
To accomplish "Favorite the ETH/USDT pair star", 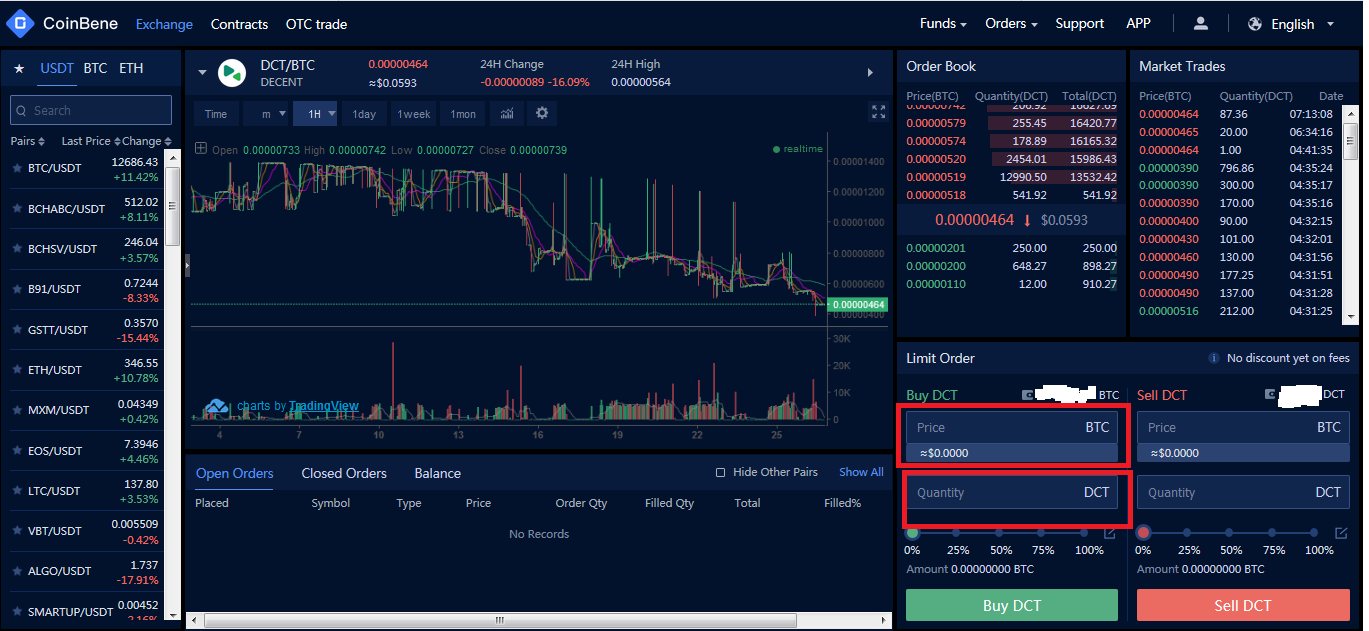I will tap(17, 370).
